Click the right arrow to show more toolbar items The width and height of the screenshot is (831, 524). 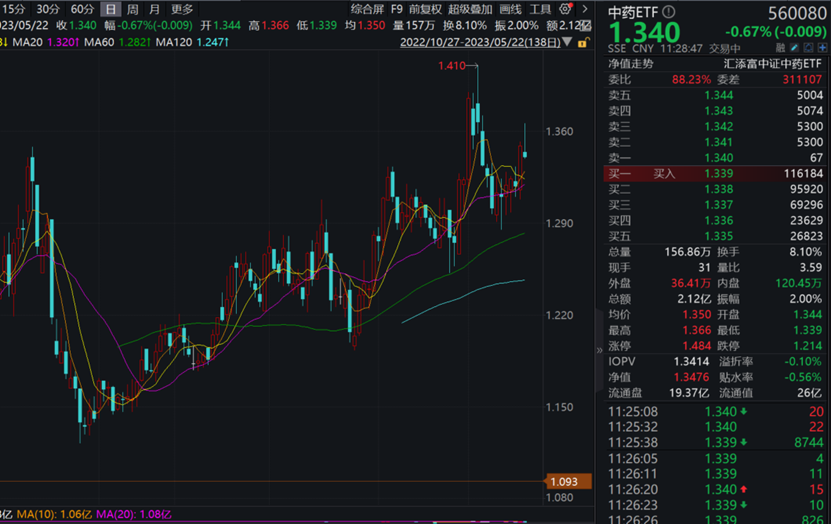pyautogui.click(x=585, y=9)
